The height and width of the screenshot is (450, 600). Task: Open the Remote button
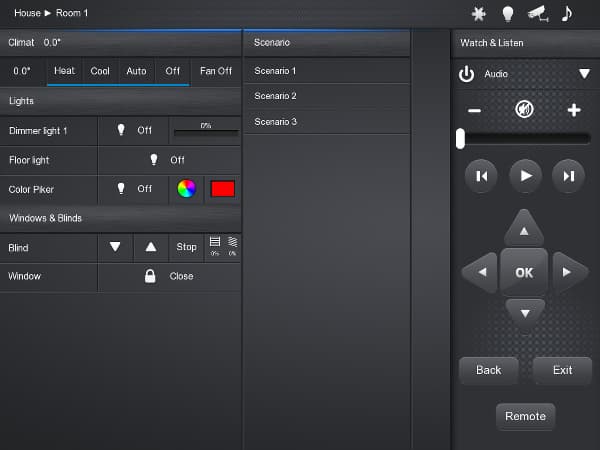(x=525, y=416)
